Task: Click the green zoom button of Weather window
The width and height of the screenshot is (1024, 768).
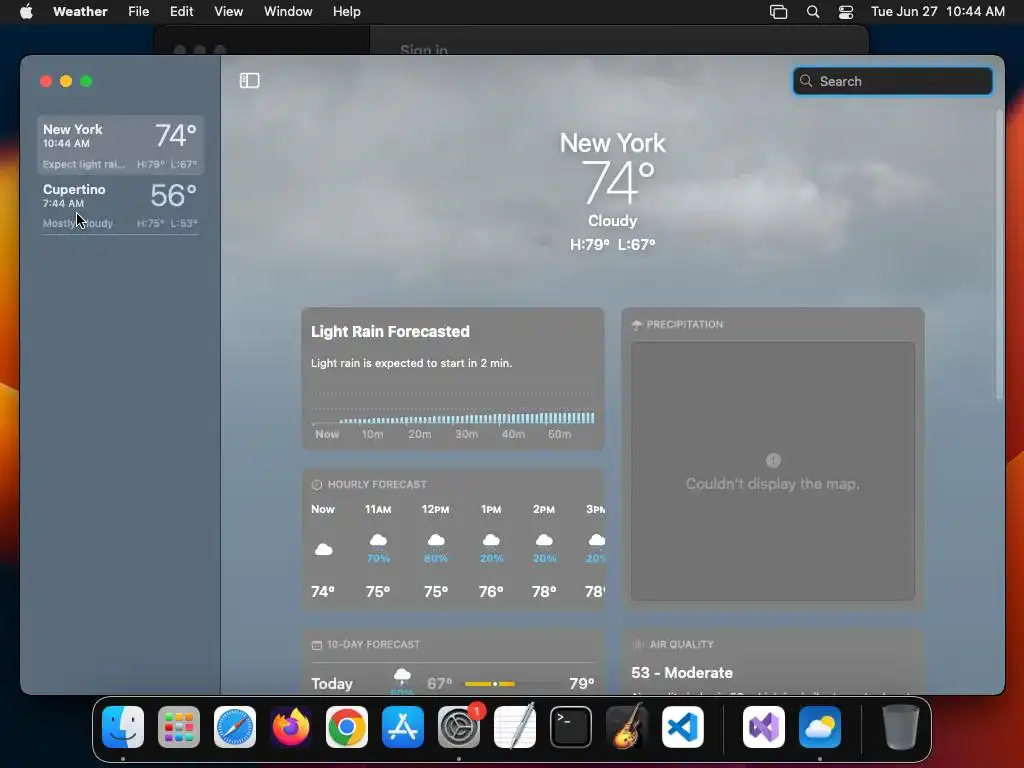Action: tap(86, 81)
